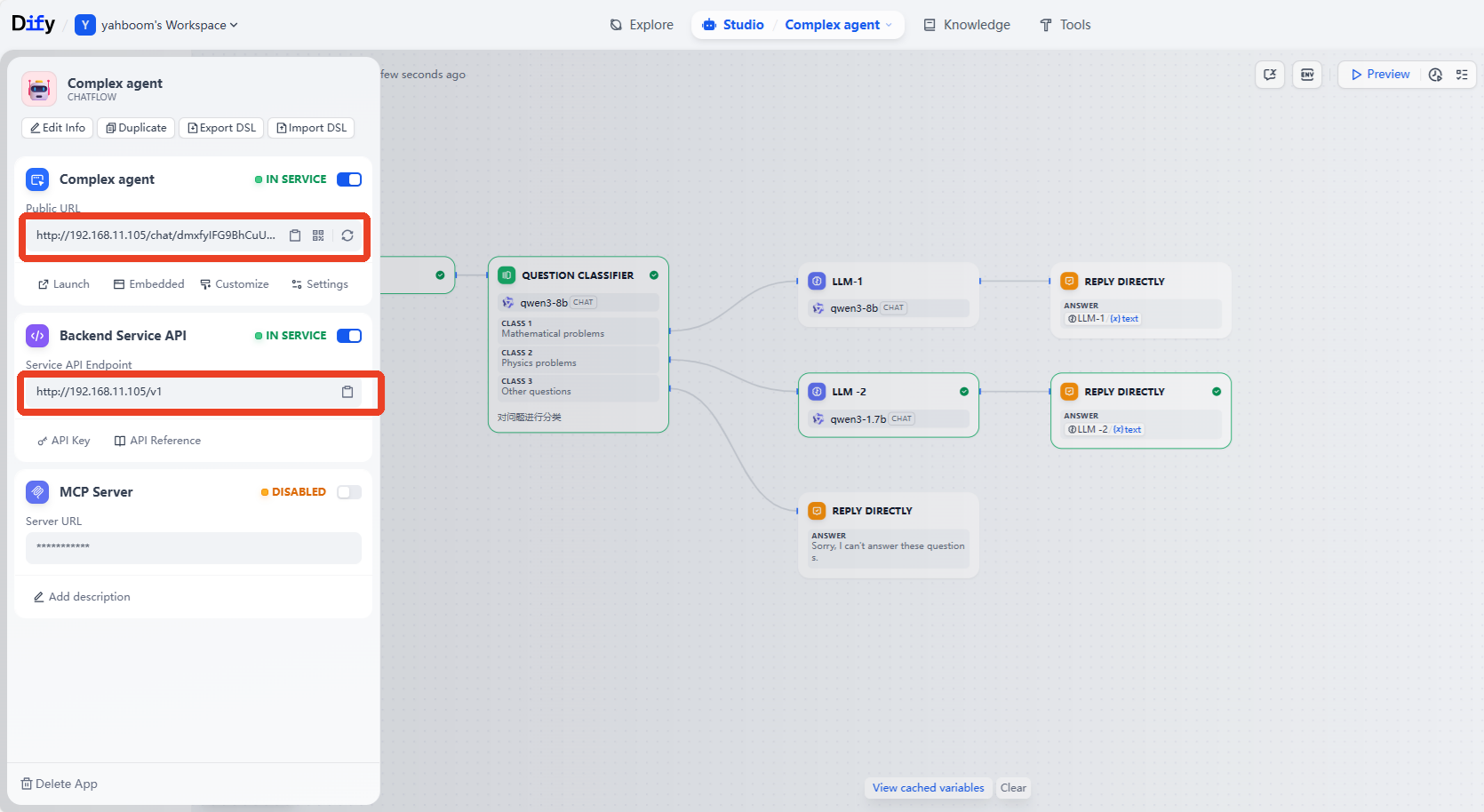Show the Public URL QR code

pos(318,235)
